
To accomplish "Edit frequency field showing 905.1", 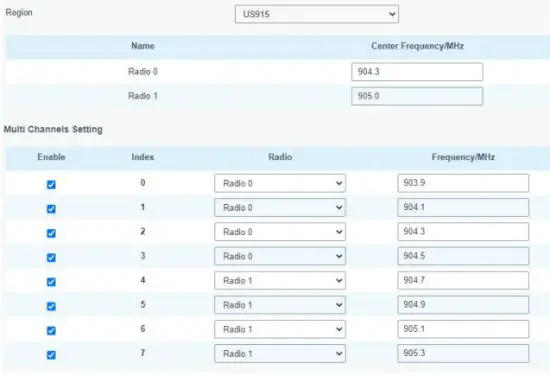I will pos(463,329).
